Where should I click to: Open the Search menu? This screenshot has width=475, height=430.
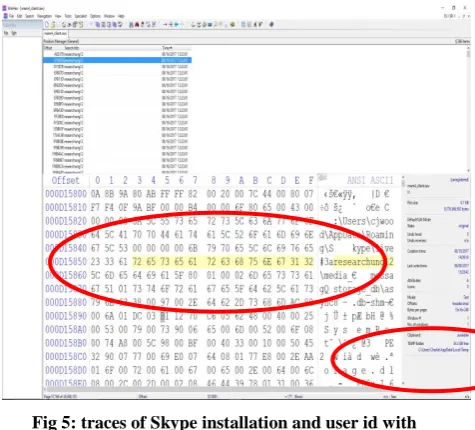tap(30, 16)
